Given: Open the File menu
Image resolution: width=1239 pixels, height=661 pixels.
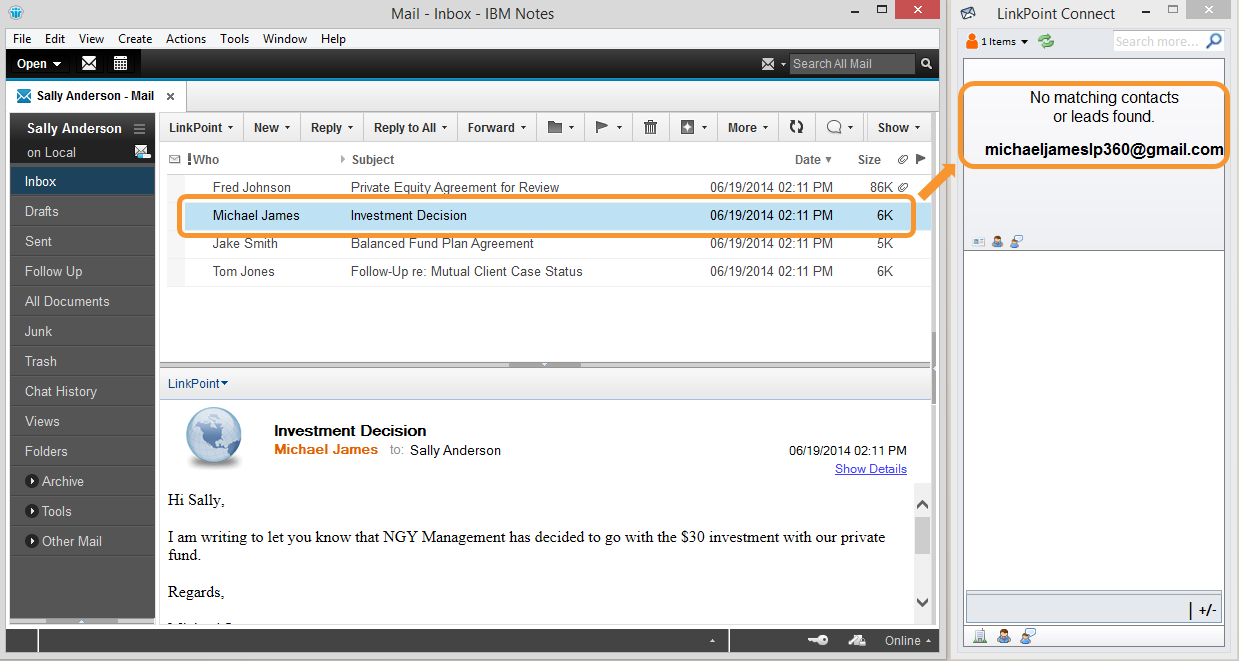Looking at the screenshot, I should tap(22, 39).
